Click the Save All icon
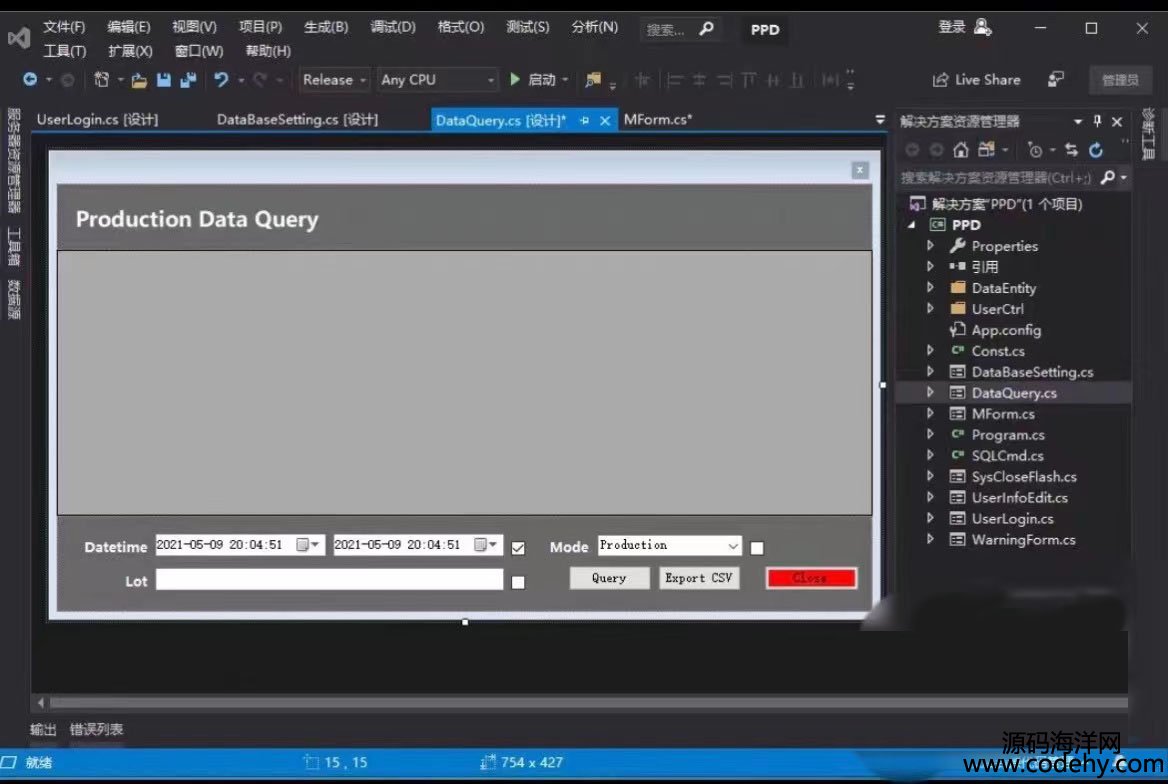 188,80
